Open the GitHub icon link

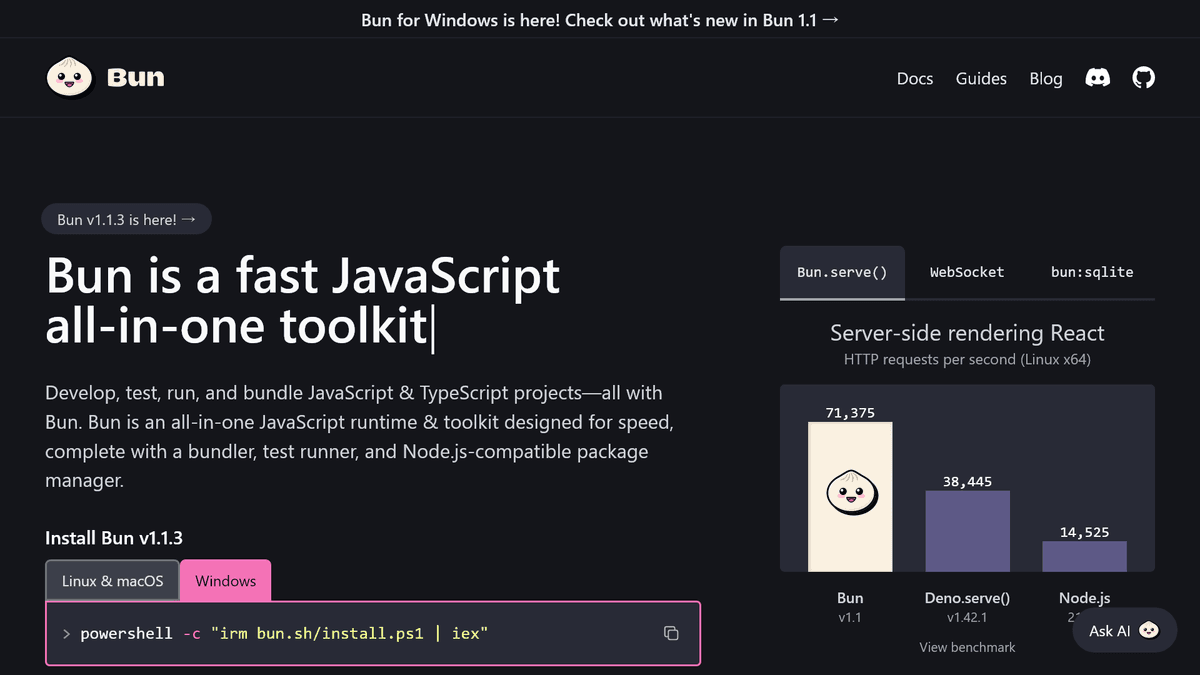pyautogui.click(x=1143, y=78)
